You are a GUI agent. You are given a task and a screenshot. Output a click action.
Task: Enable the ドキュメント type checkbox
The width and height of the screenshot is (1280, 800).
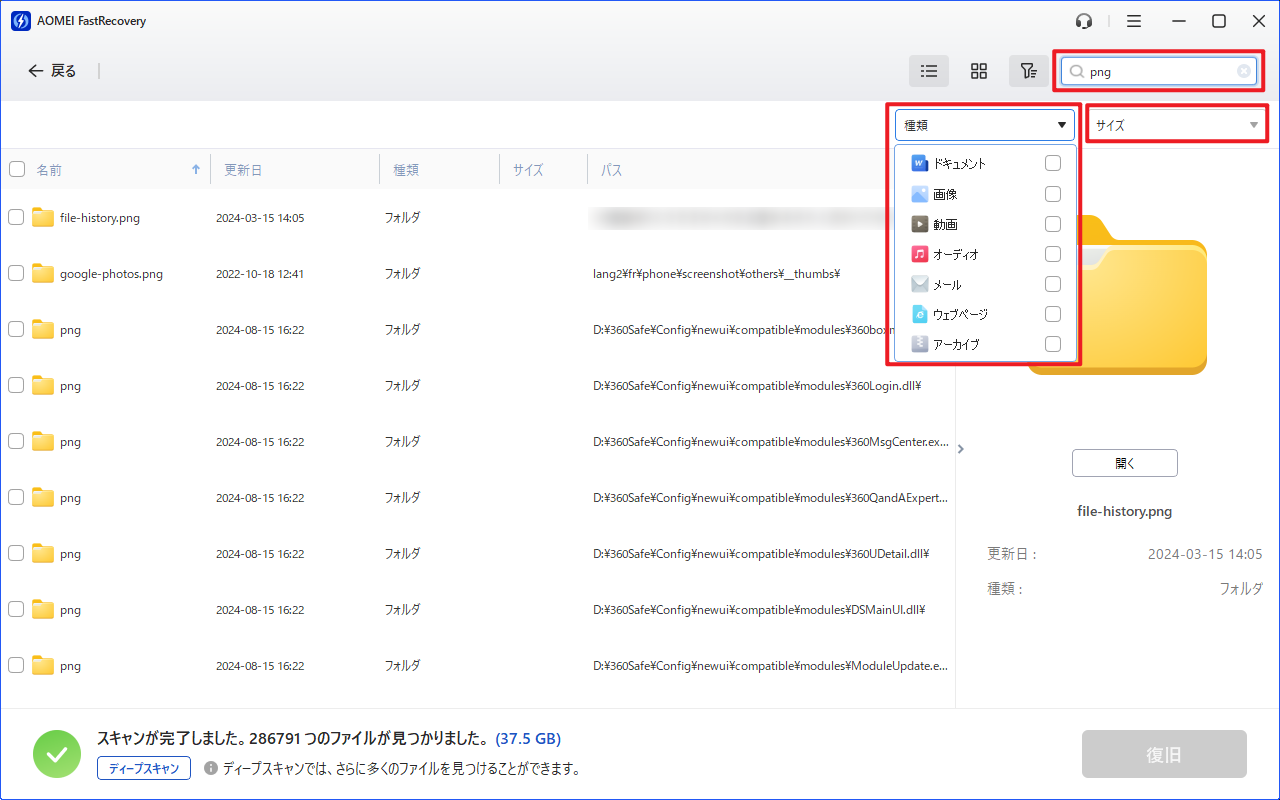pos(1052,164)
